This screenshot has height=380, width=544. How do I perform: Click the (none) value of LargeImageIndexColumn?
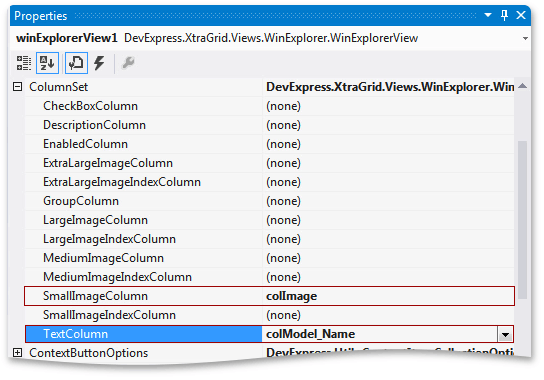point(283,239)
